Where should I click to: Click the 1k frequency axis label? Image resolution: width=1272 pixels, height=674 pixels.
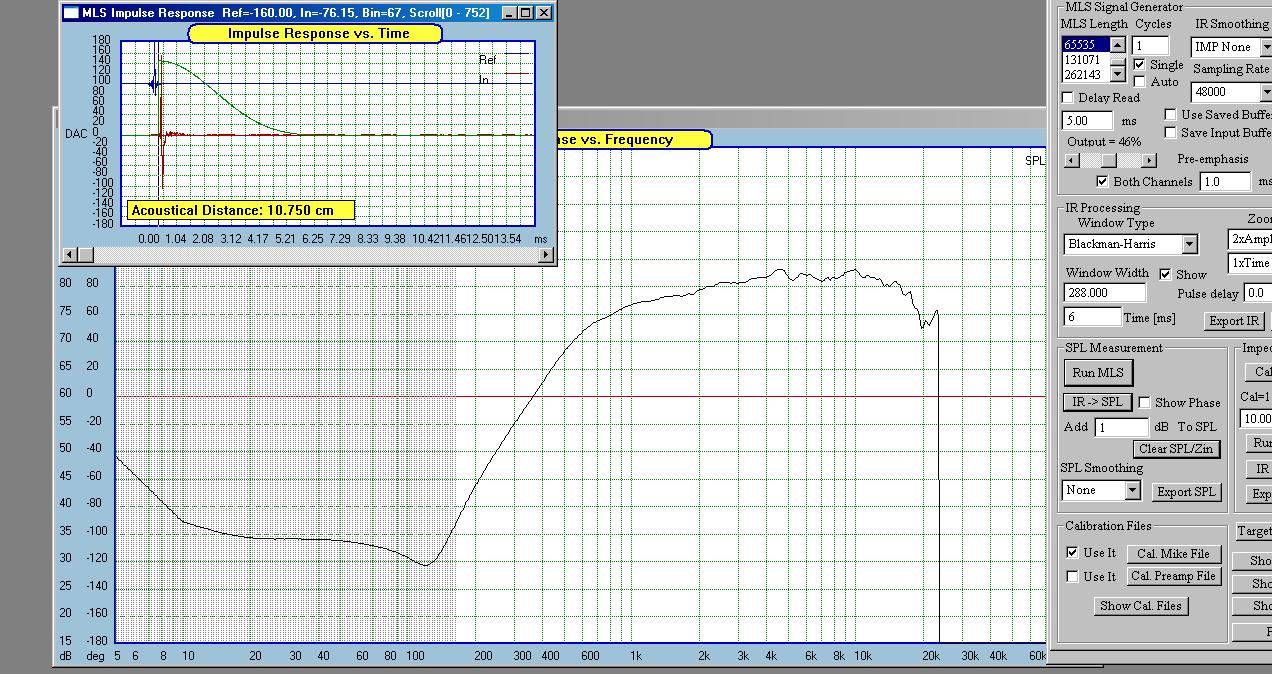click(635, 656)
